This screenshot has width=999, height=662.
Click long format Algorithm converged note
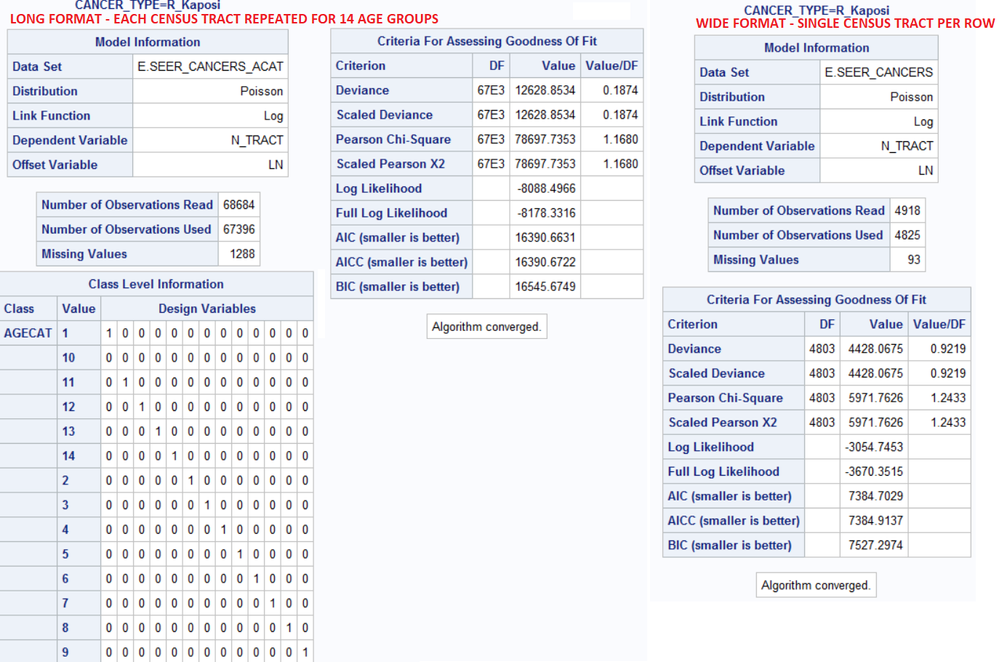(x=486, y=327)
